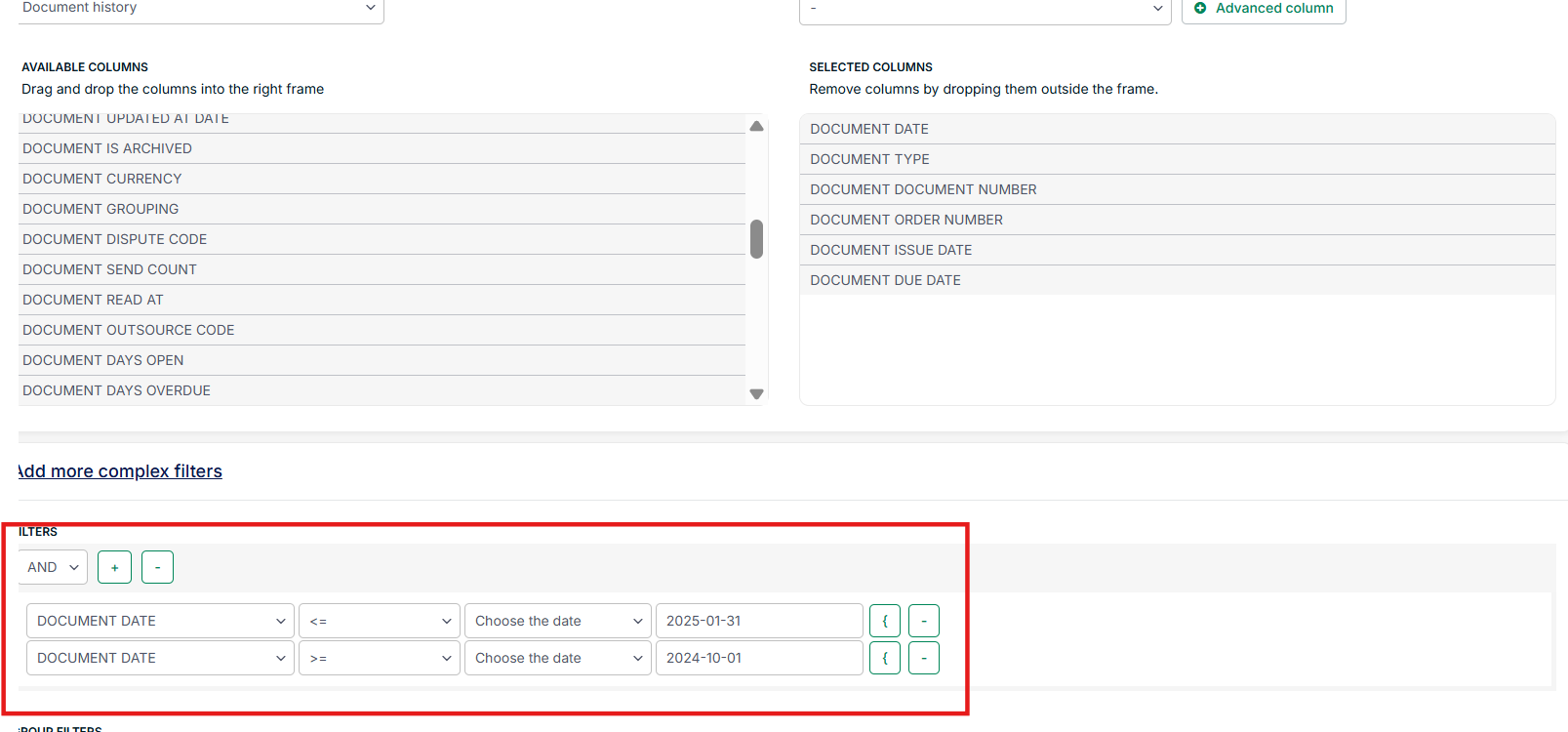Click the available columns scrollbar thumb
The height and width of the screenshot is (732, 1568).
coord(756,239)
